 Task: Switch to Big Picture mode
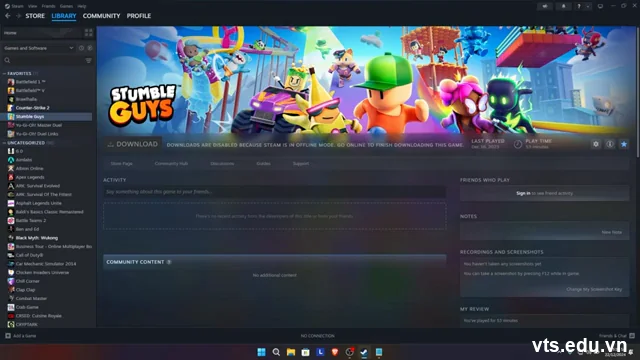[600, 6]
